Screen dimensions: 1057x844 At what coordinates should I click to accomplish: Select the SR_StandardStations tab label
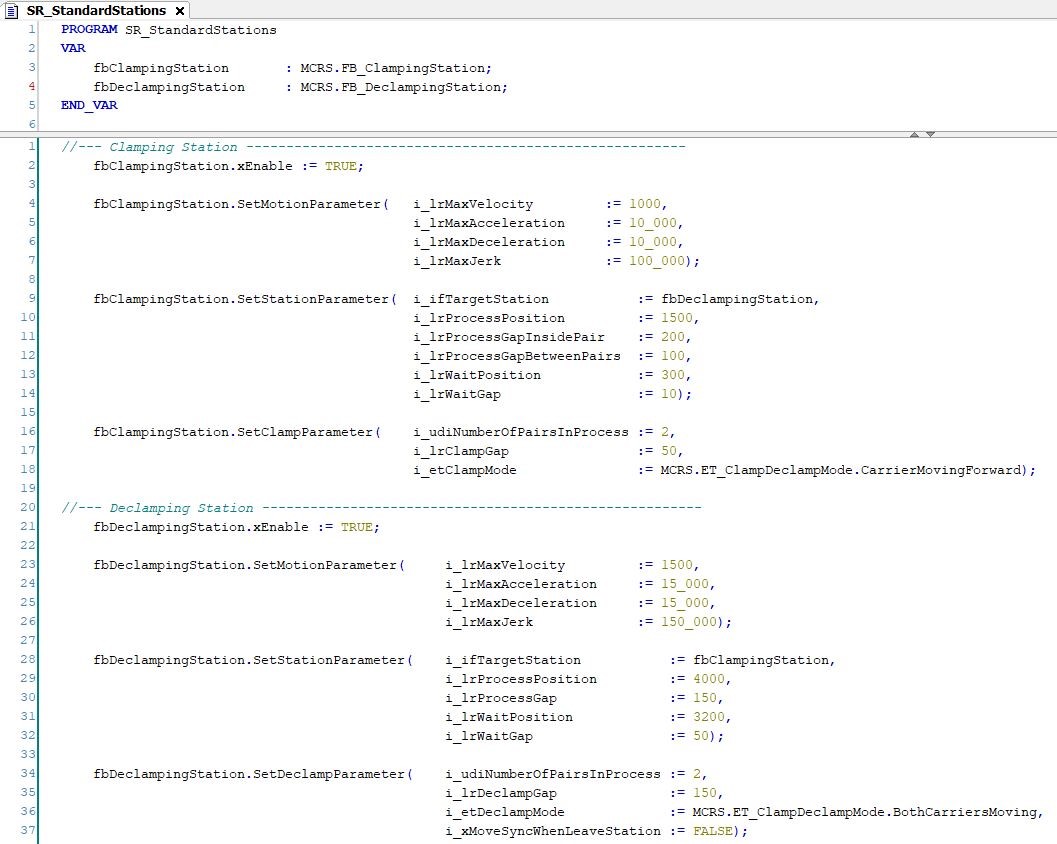click(x=96, y=10)
